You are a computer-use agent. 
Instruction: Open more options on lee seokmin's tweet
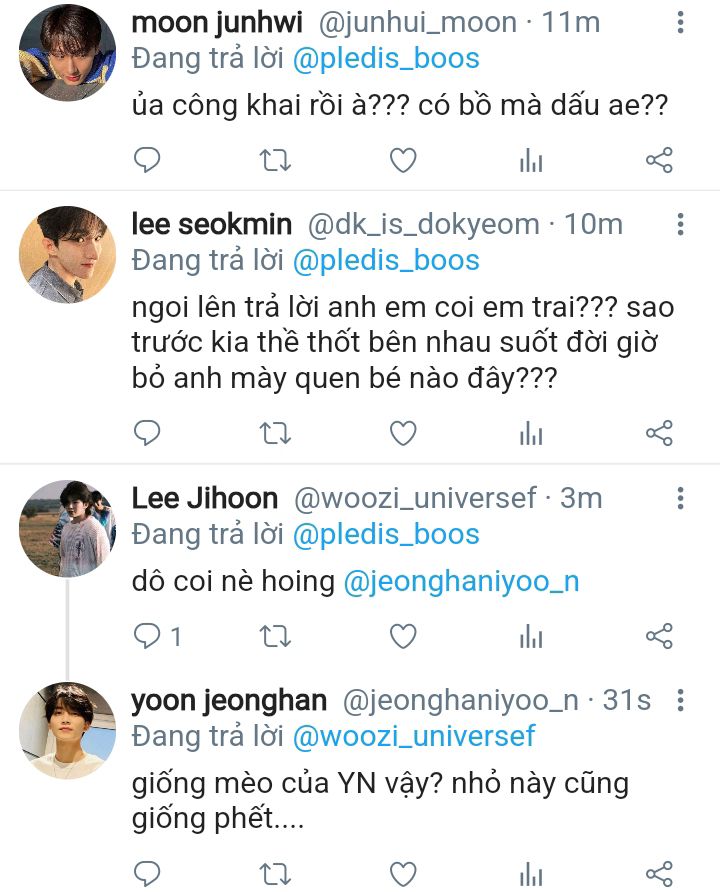point(680,224)
